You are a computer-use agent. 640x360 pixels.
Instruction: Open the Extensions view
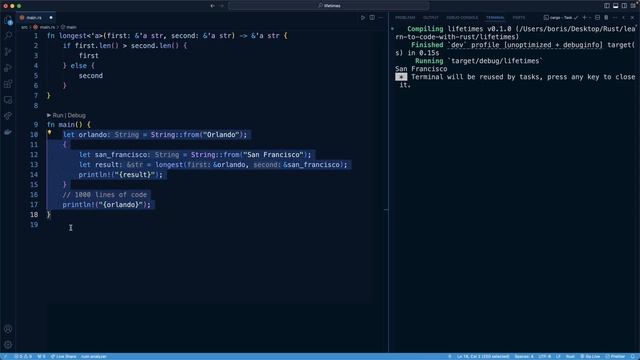[x=8, y=84]
